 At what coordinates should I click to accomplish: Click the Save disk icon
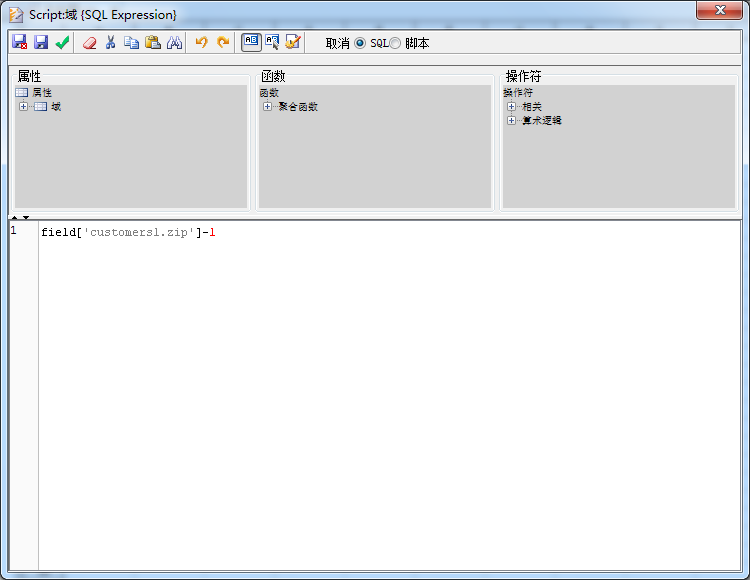point(41,43)
